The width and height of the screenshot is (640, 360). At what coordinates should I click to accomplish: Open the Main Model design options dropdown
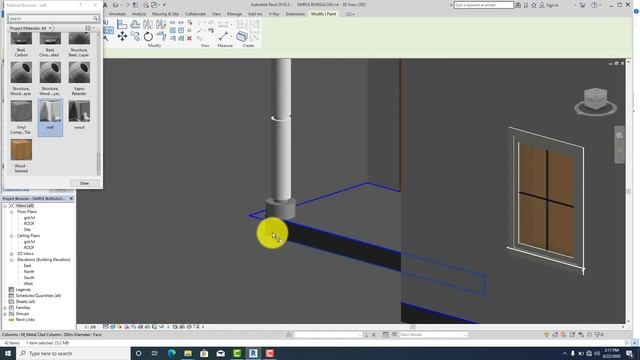pyautogui.click(x=433, y=335)
